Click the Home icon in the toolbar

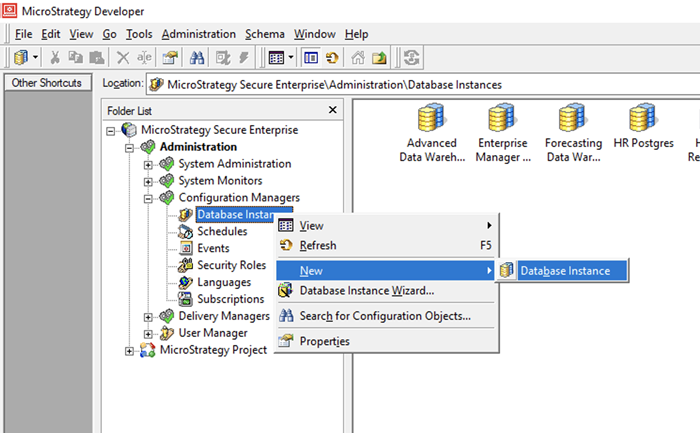click(x=358, y=58)
